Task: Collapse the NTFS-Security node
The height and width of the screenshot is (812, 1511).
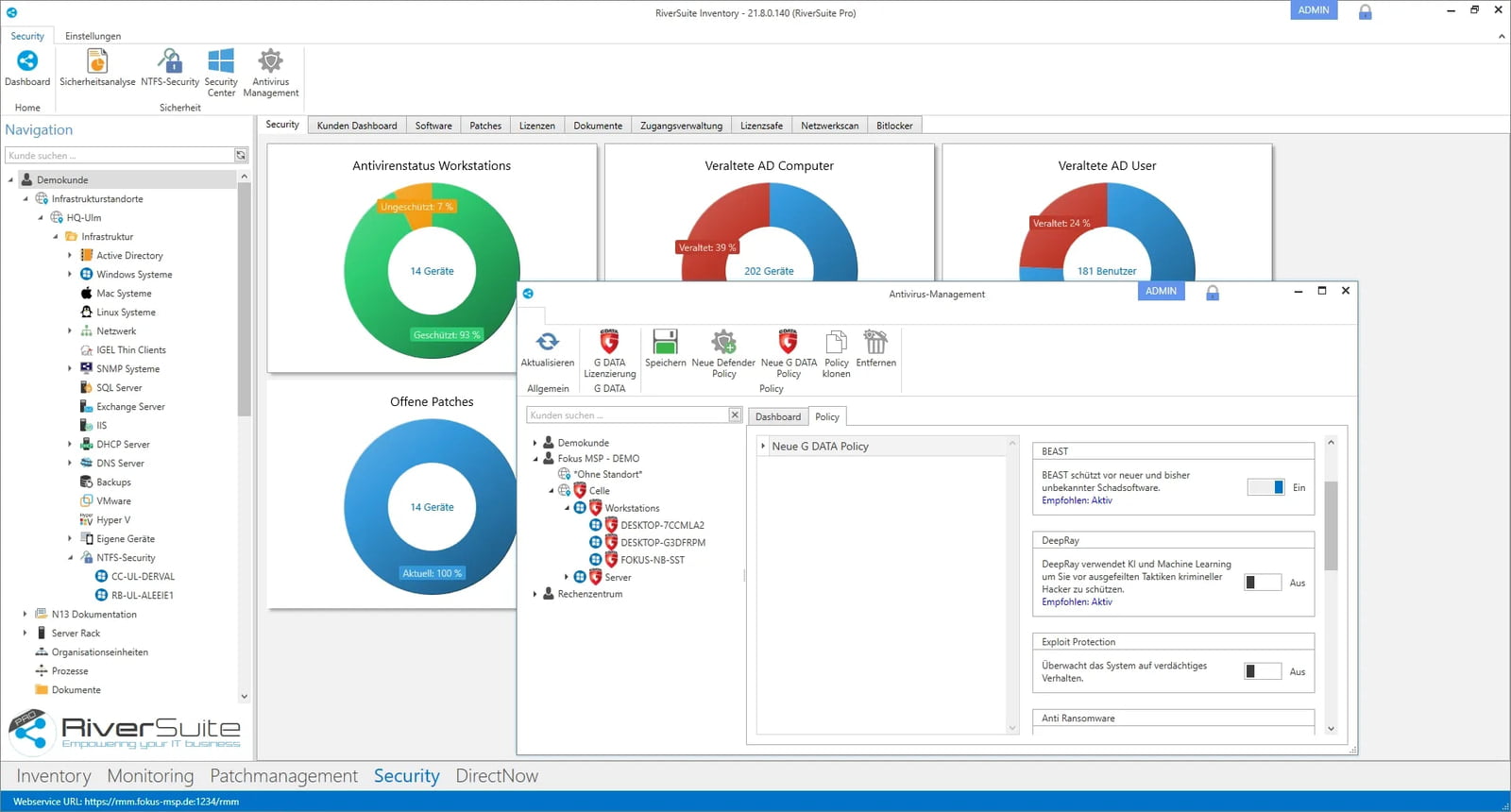Action: (x=70, y=558)
